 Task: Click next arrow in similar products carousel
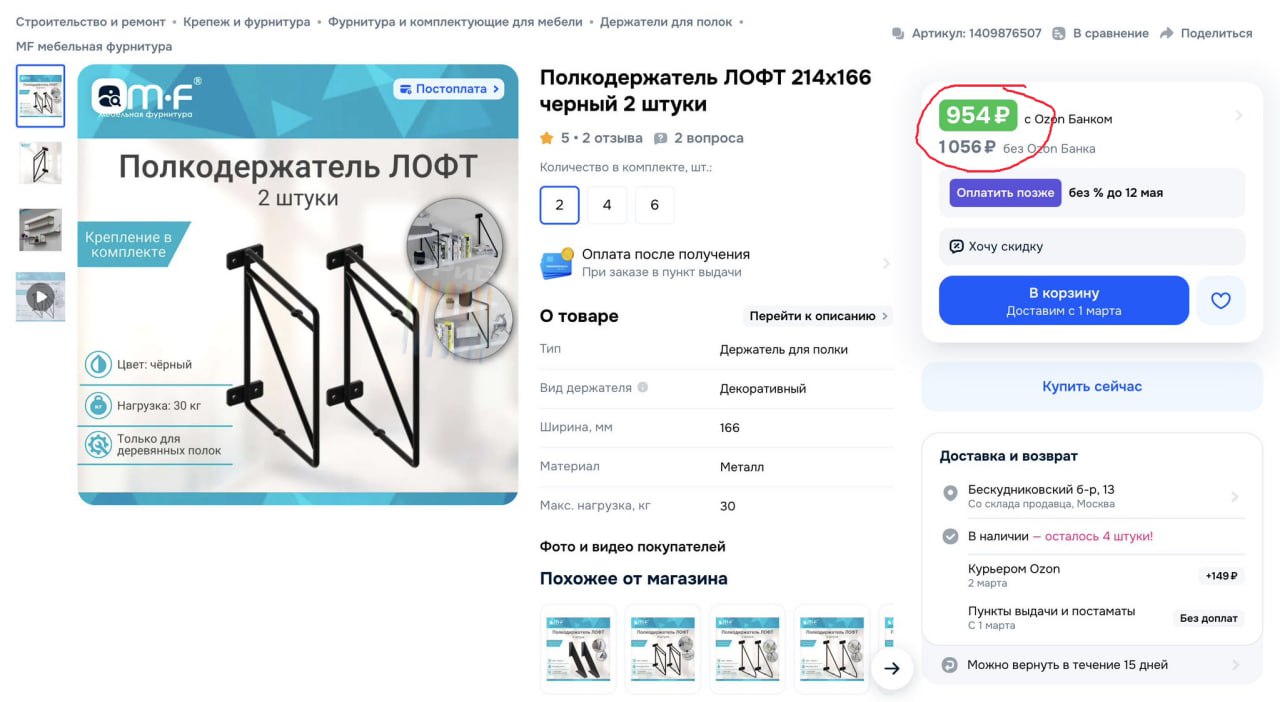pyautogui.click(x=892, y=668)
